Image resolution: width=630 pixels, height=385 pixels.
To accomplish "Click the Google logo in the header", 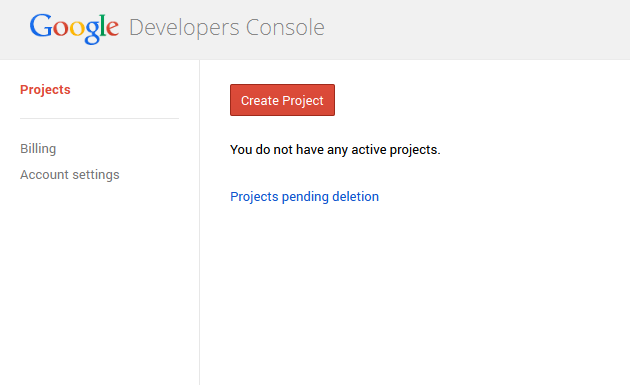I will click(74, 28).
